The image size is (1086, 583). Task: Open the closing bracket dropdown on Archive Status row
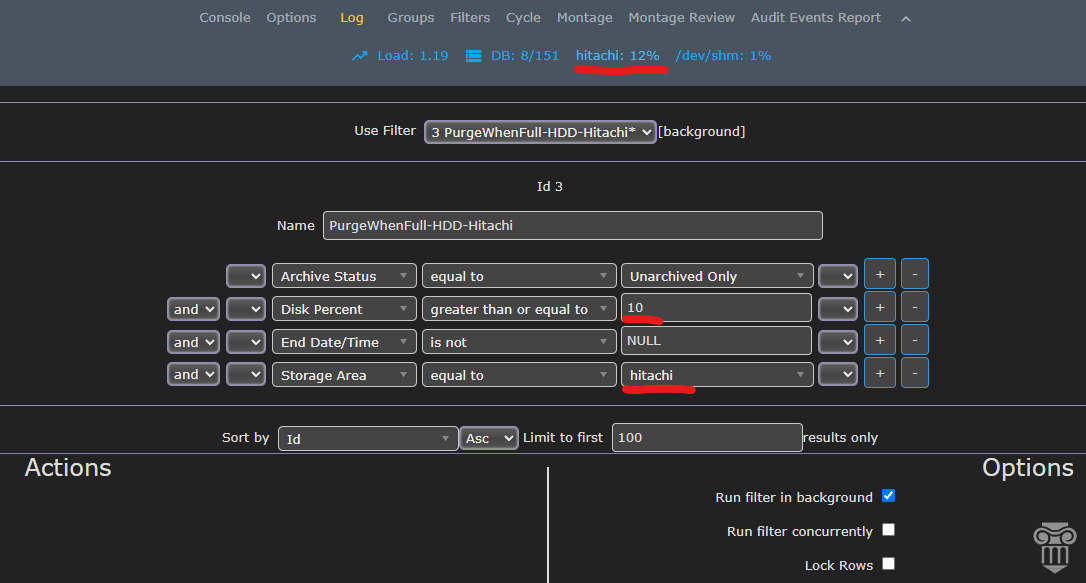click(x=838, y=276)
